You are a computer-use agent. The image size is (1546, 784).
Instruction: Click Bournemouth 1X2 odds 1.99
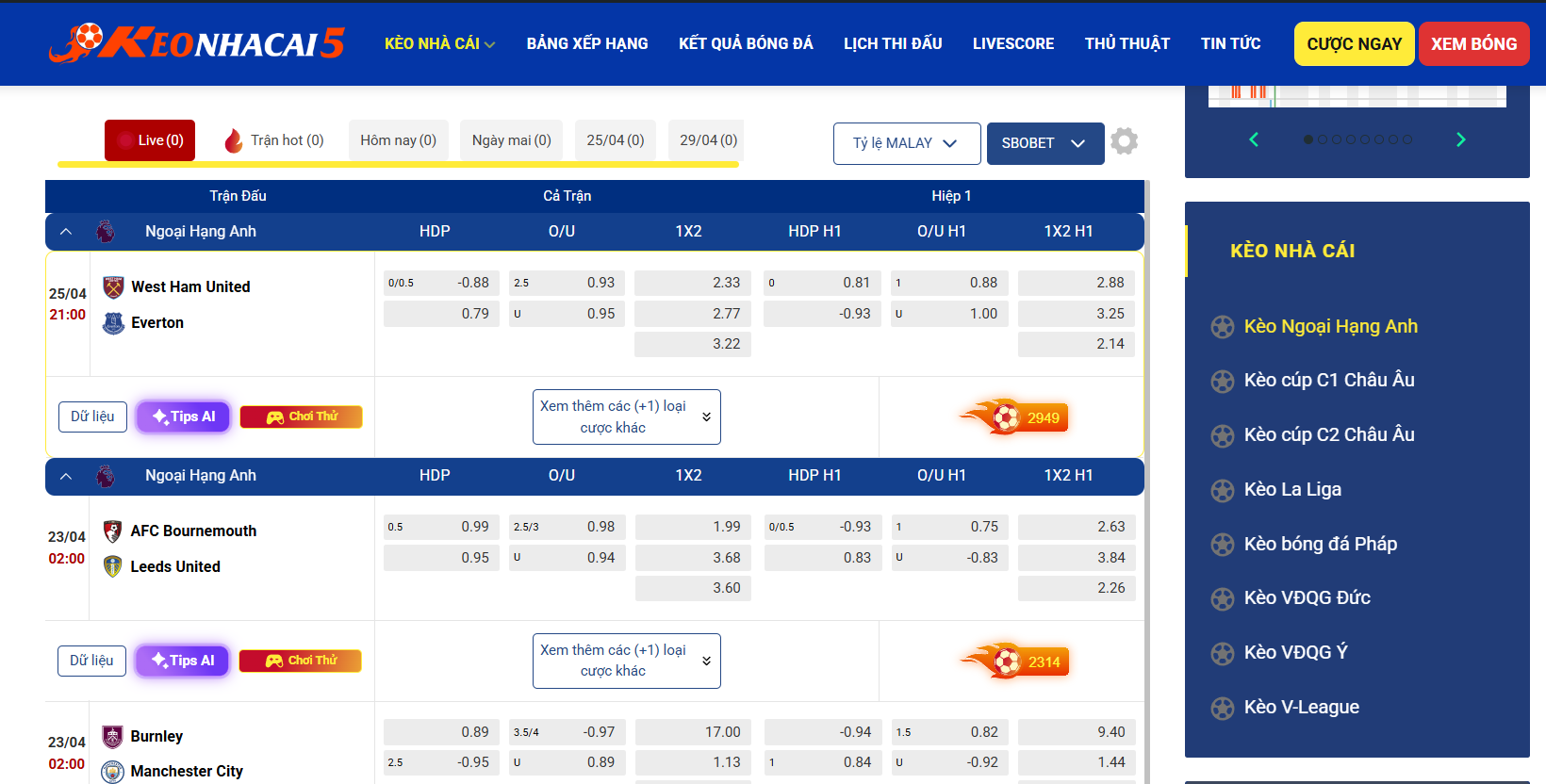point(693,527)
